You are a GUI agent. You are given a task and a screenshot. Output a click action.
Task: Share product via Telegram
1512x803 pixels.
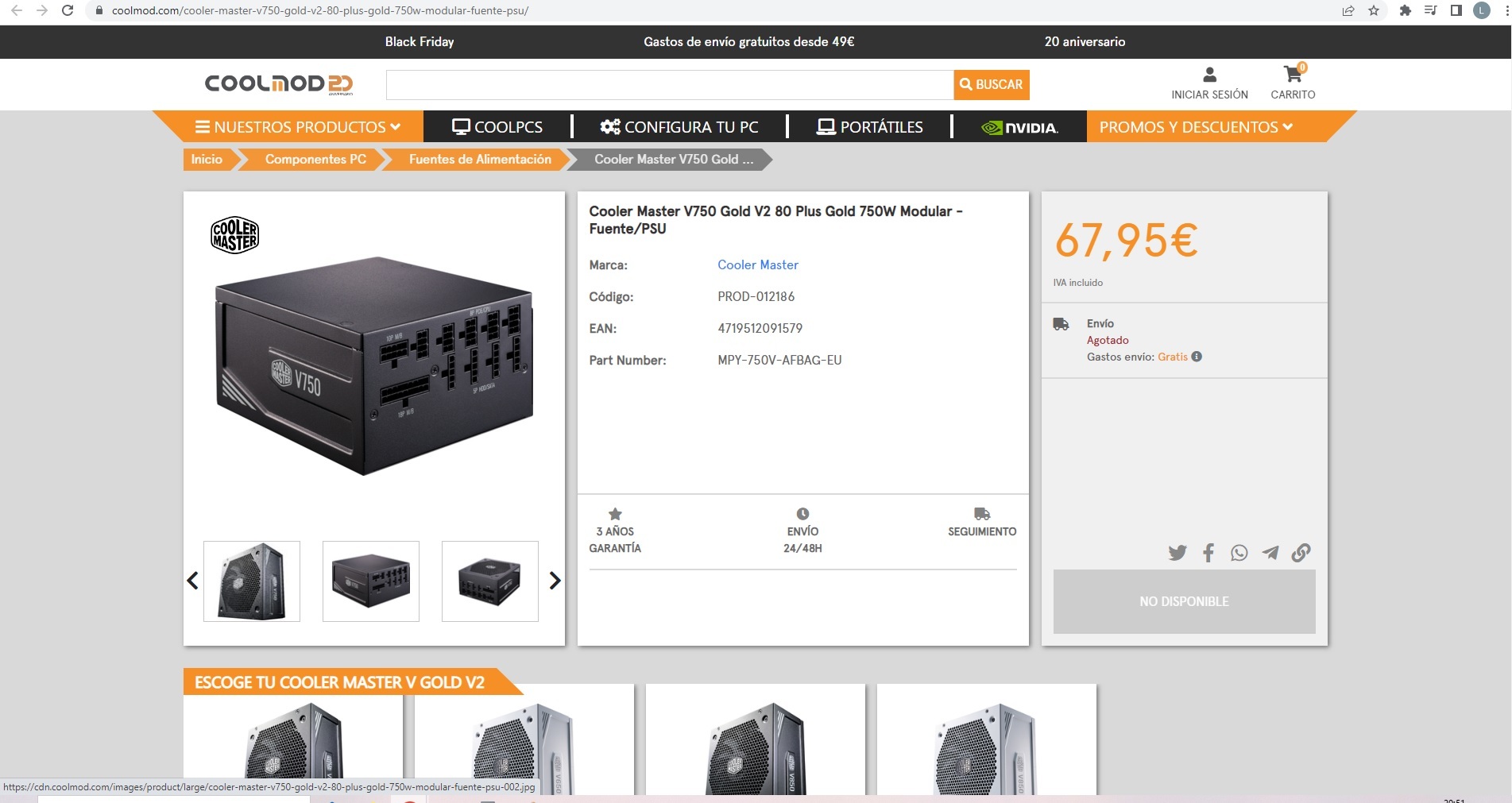pos(1270,553)
